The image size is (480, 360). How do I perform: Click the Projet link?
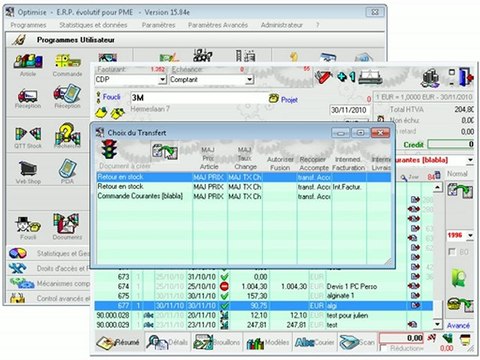coord(289,99)
